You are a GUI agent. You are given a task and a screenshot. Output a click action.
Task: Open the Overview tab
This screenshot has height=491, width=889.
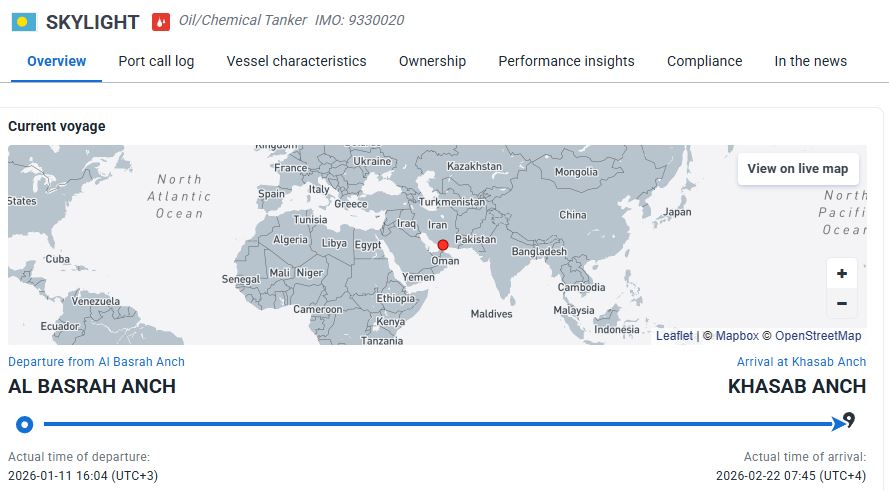(x=57, y=61)
